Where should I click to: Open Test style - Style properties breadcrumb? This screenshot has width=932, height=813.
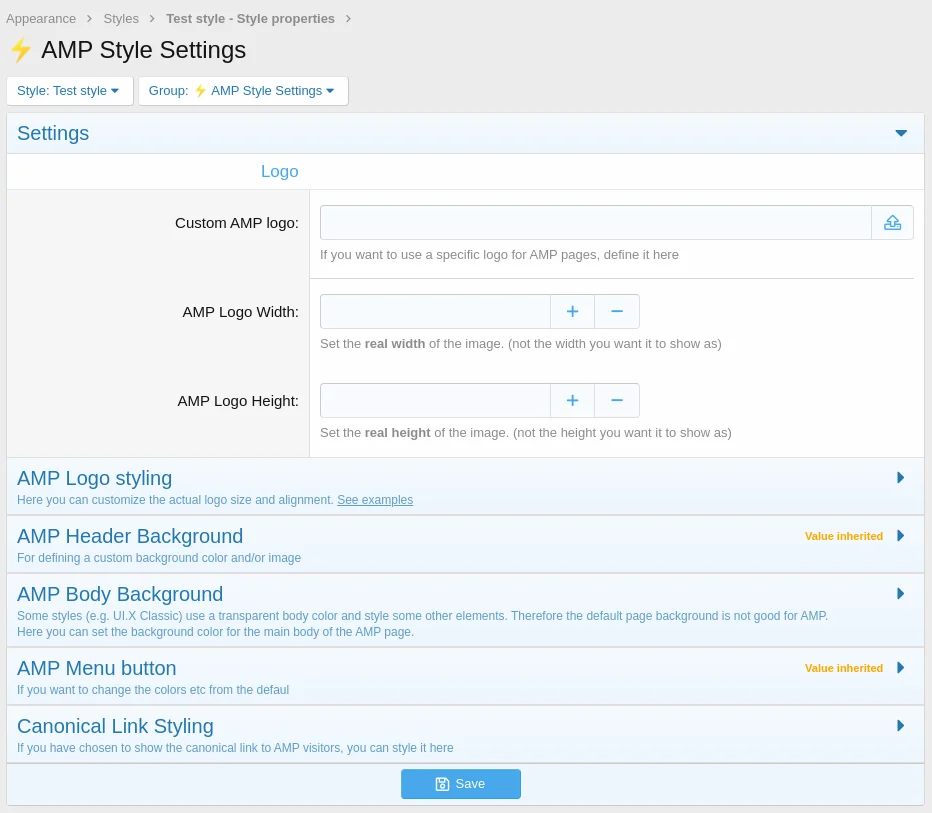[250, 19]
